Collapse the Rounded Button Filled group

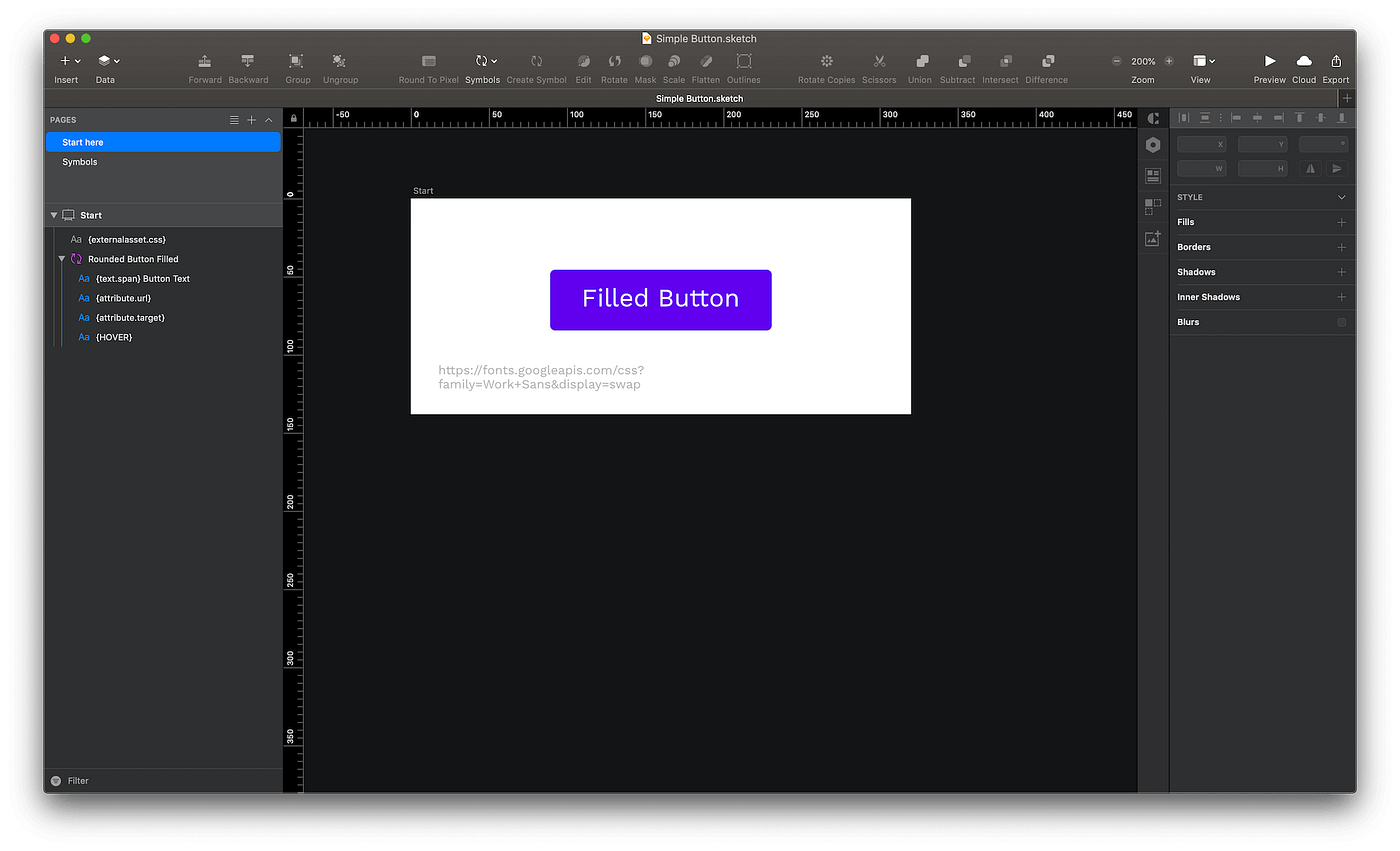pyautogui.click(x=61, y=258)
